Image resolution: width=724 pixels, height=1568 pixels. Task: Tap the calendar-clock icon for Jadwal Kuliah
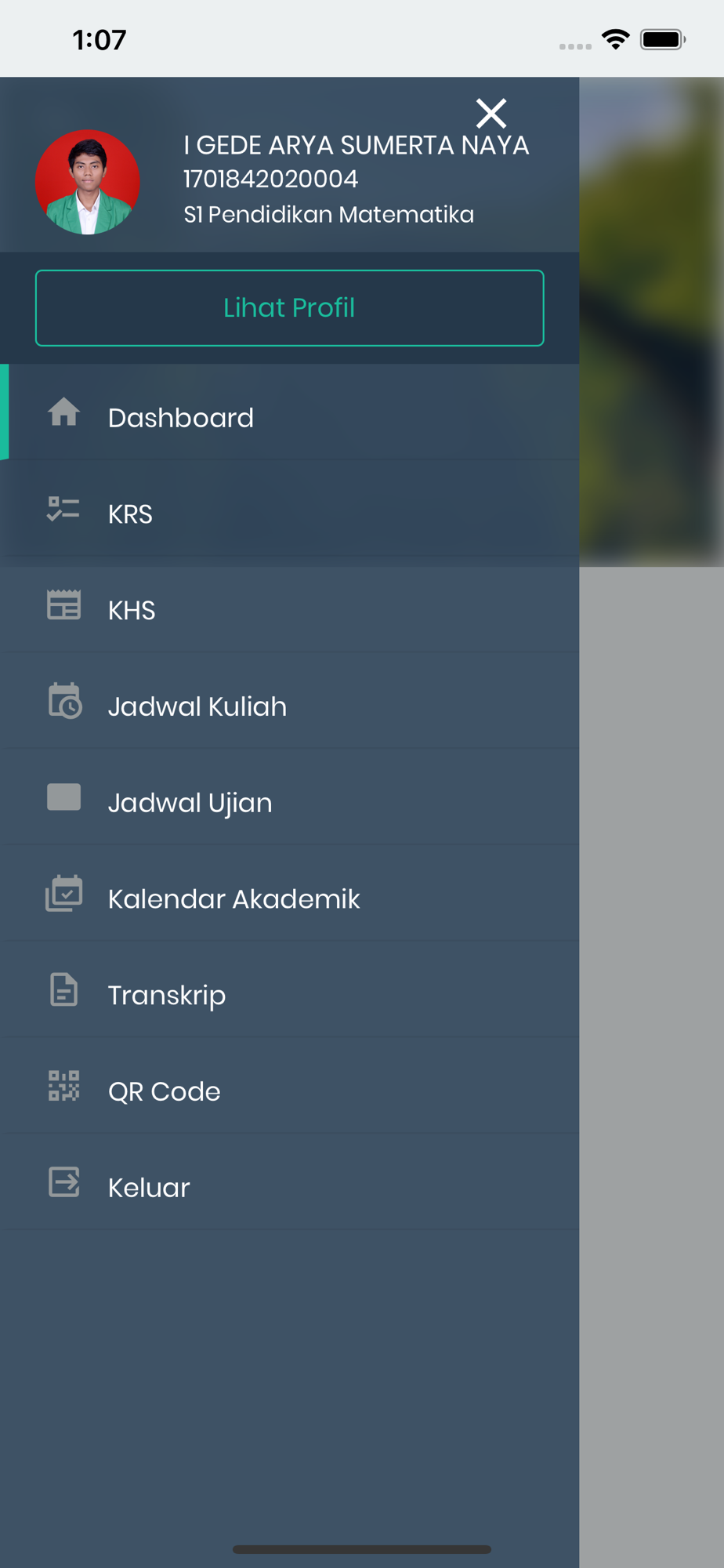[x=65, y=701]
